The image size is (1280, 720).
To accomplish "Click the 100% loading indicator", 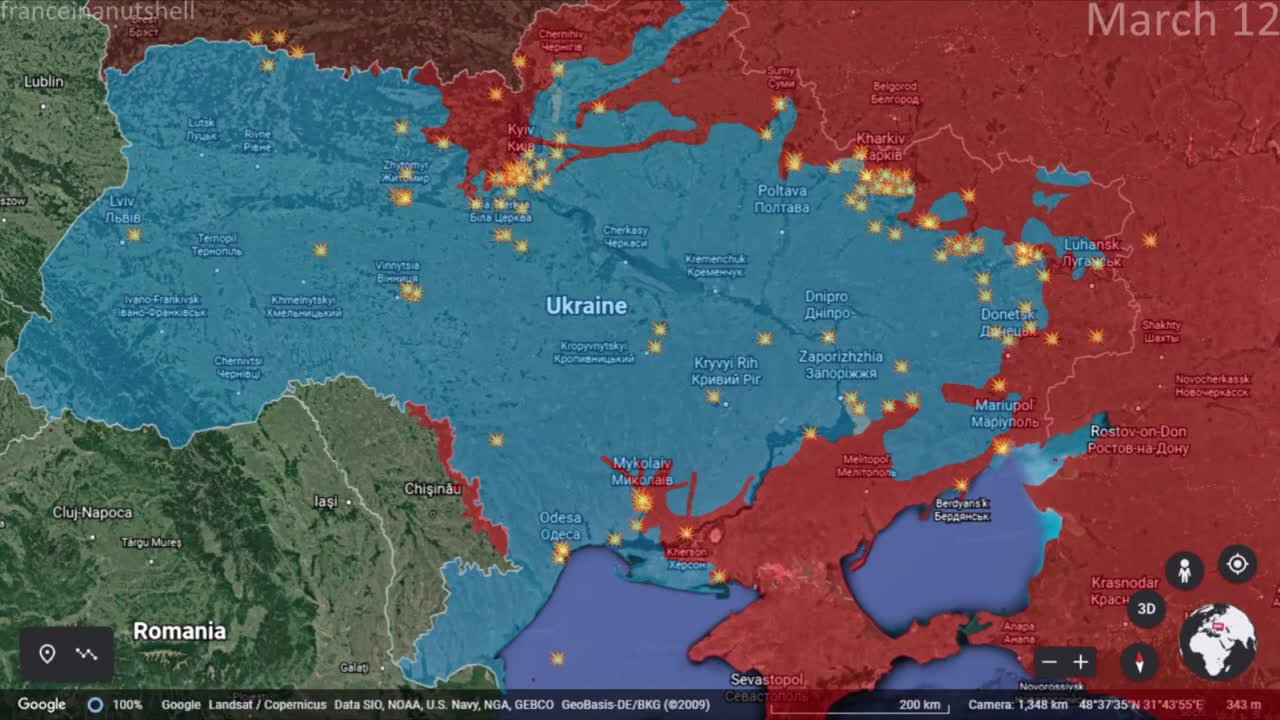I will click(115, 704).
